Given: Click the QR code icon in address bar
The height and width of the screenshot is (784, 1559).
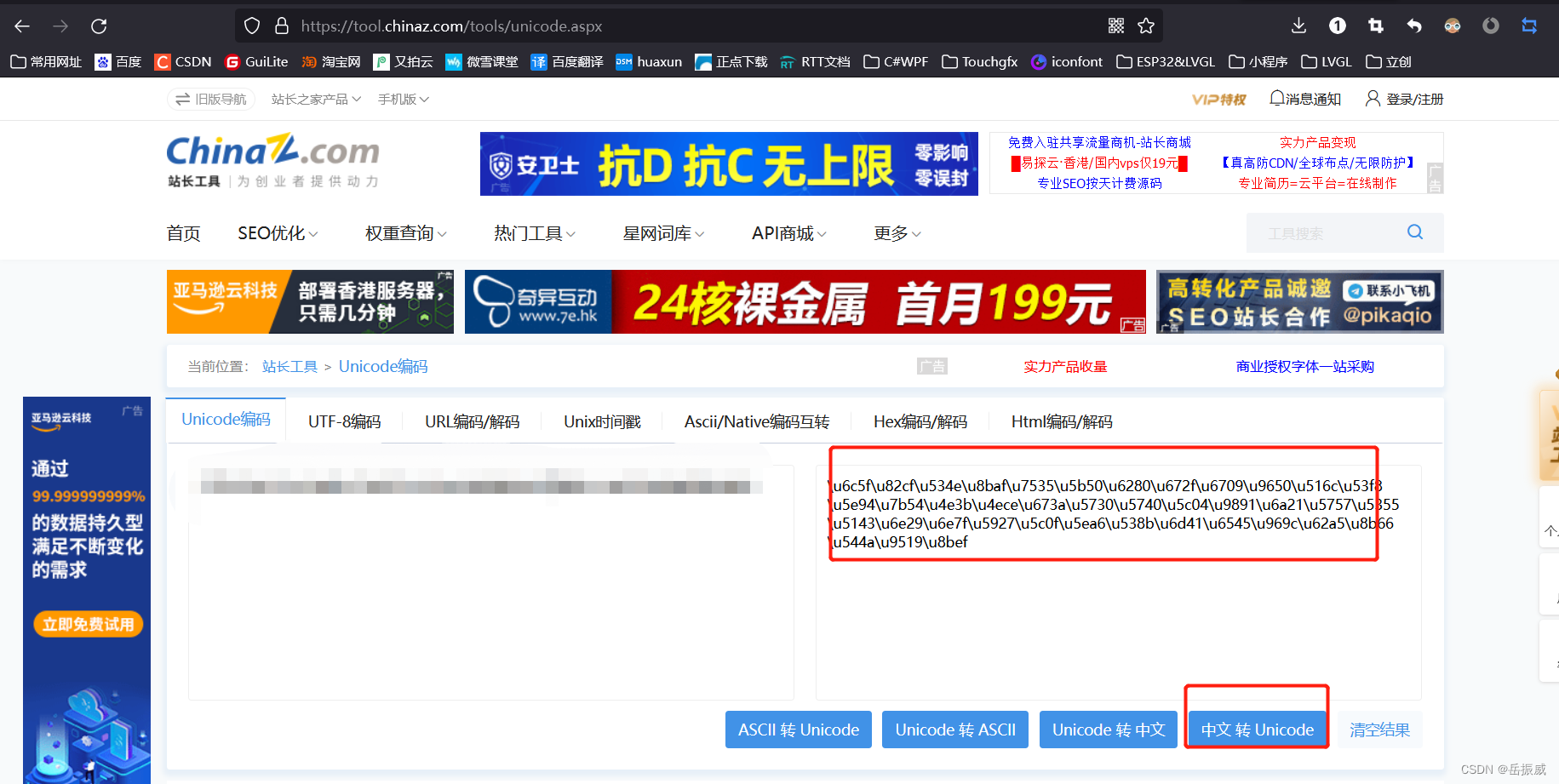Looking at the screenshot, I should click(1115, 26).
